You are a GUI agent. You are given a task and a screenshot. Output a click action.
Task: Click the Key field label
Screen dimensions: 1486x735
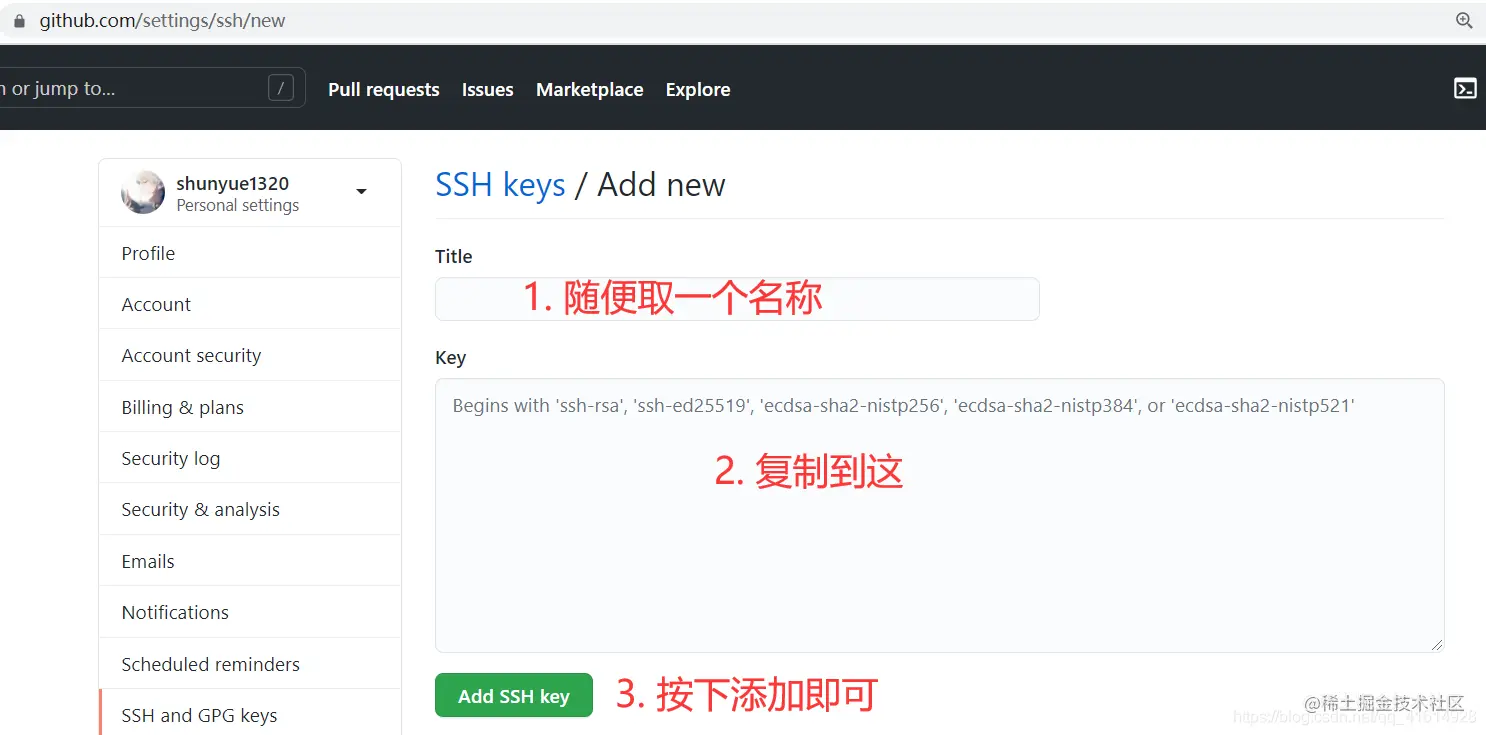(x=451, y=357)
